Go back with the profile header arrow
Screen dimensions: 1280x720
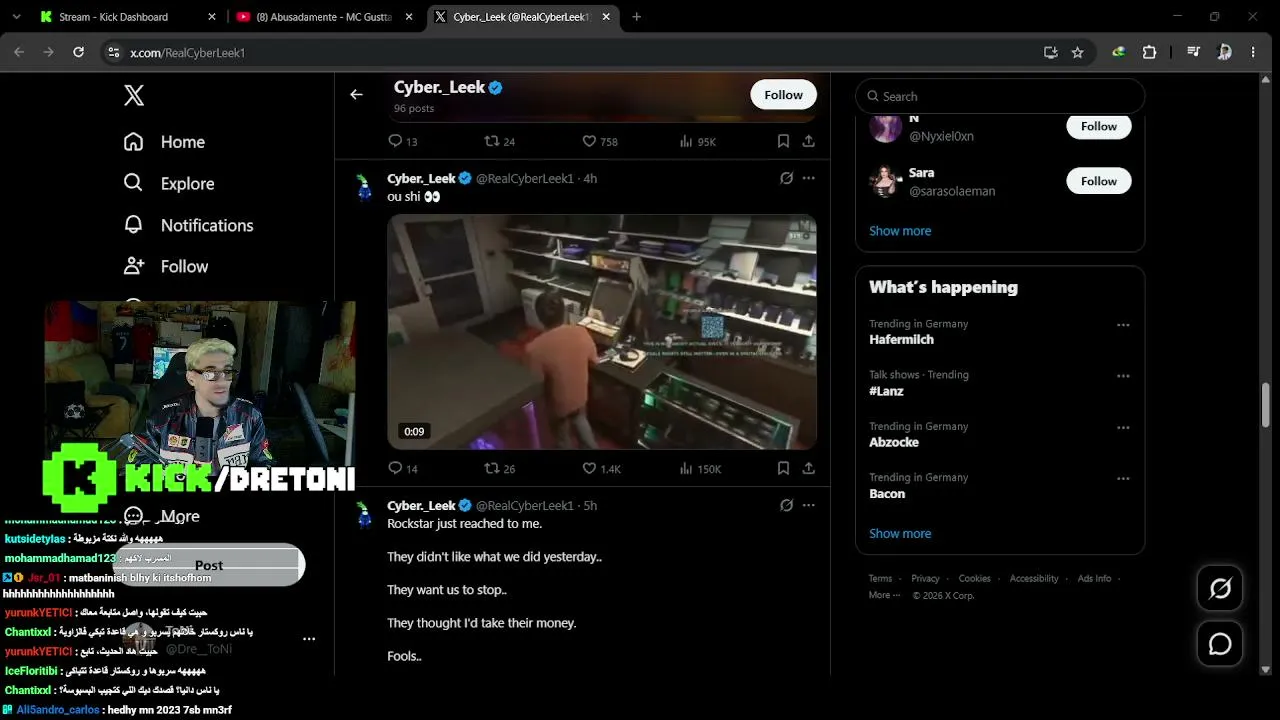356,94
